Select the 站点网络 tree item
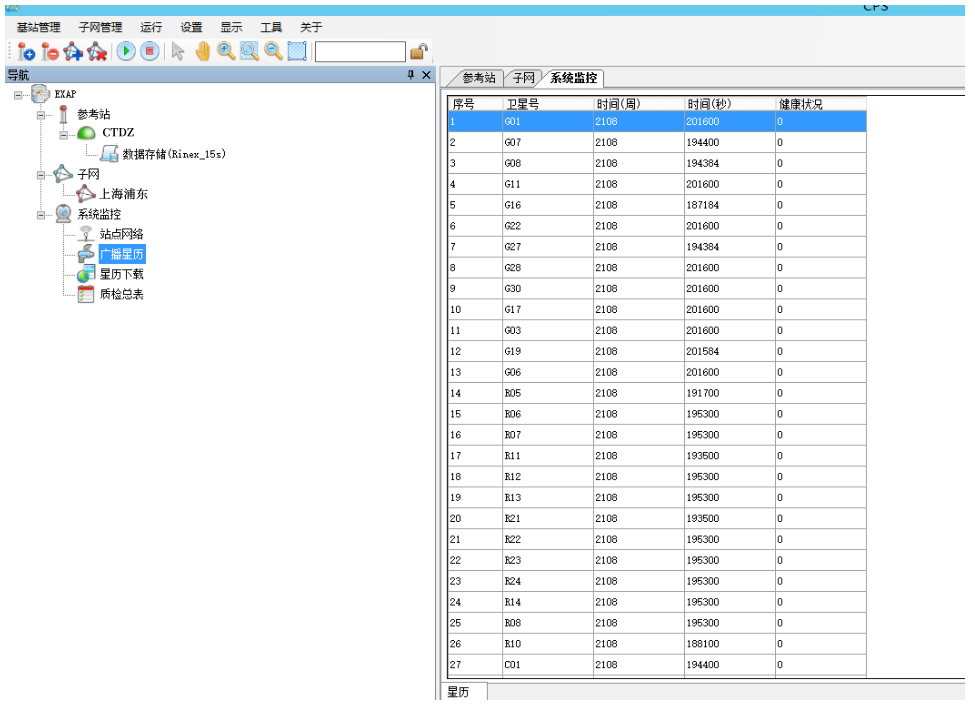This screenshot has width=975, height=717. (x=122, y=234)
